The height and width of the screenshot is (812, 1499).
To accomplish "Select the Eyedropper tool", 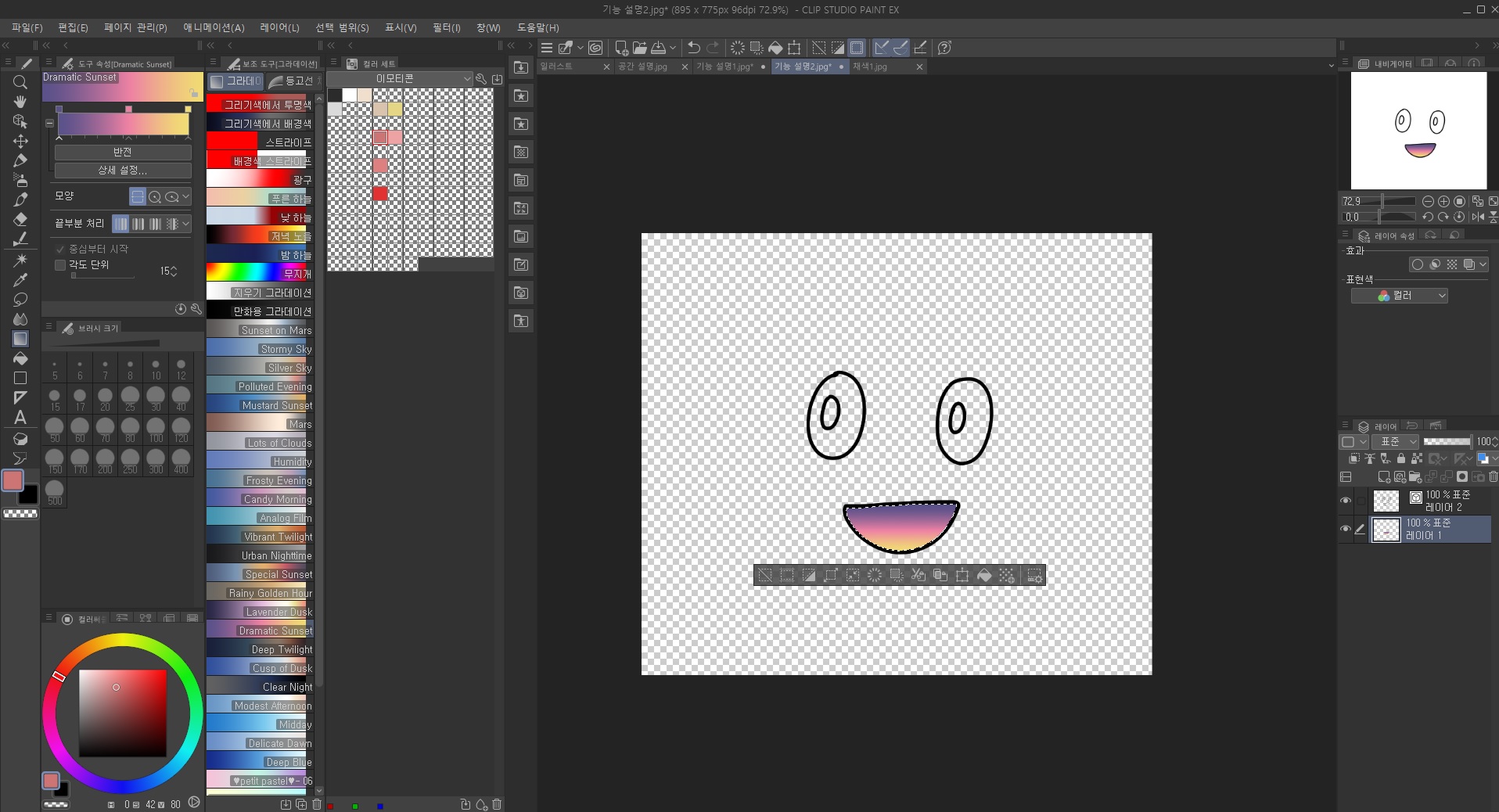I will coord(20,279).
